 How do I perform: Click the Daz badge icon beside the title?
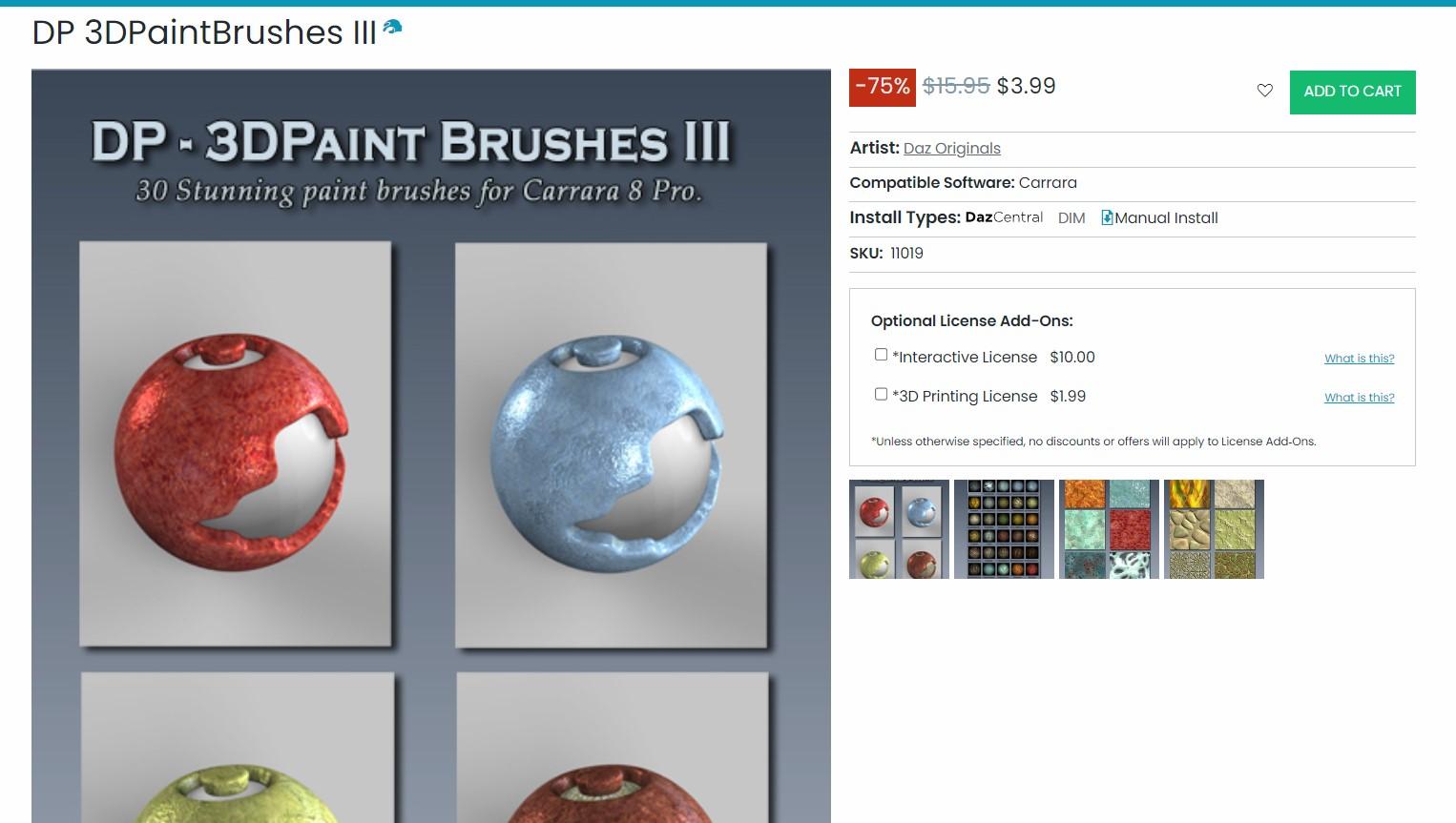392,27
